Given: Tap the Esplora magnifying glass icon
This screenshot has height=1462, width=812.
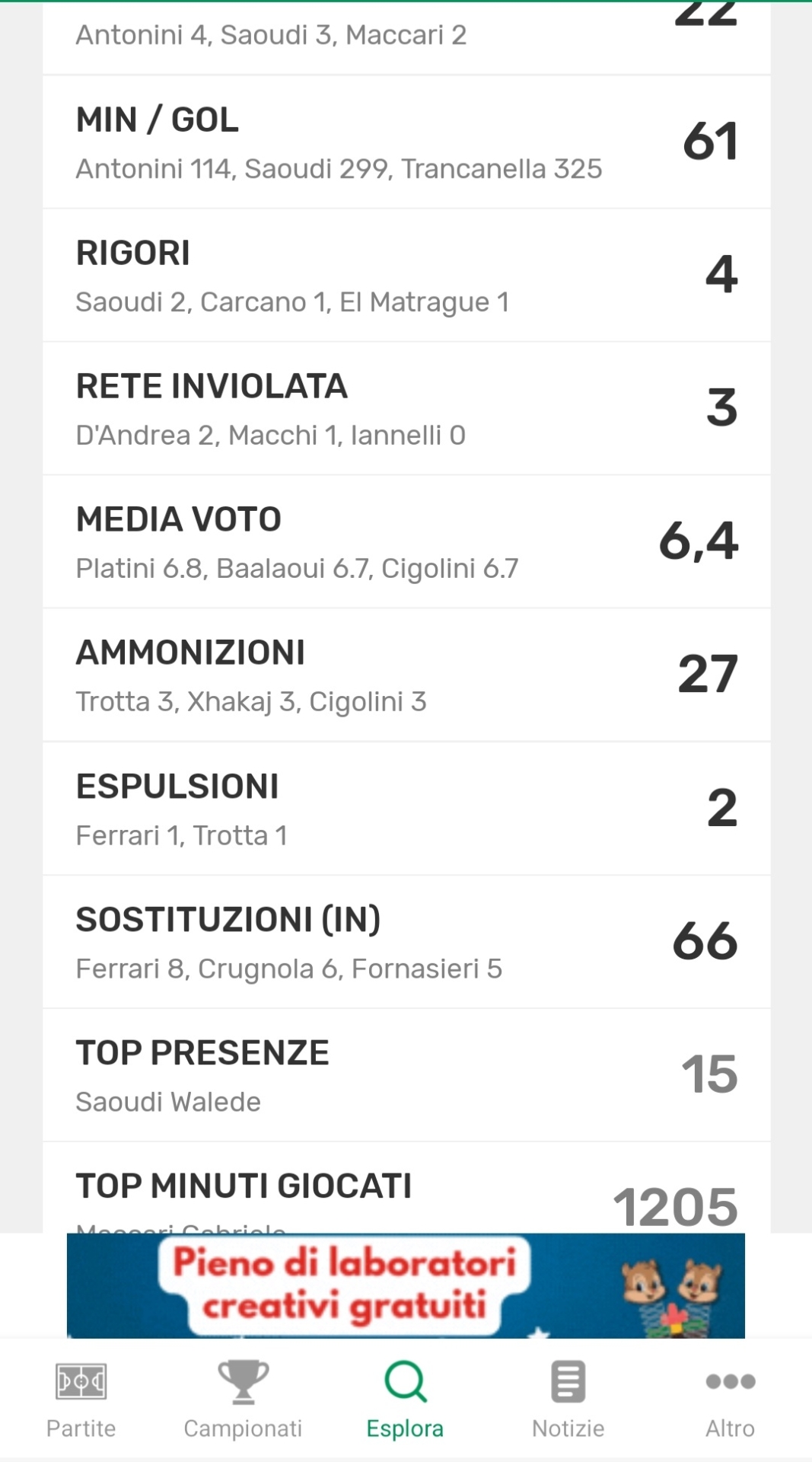Looking at the screenshot, I should pos(405,1381).
